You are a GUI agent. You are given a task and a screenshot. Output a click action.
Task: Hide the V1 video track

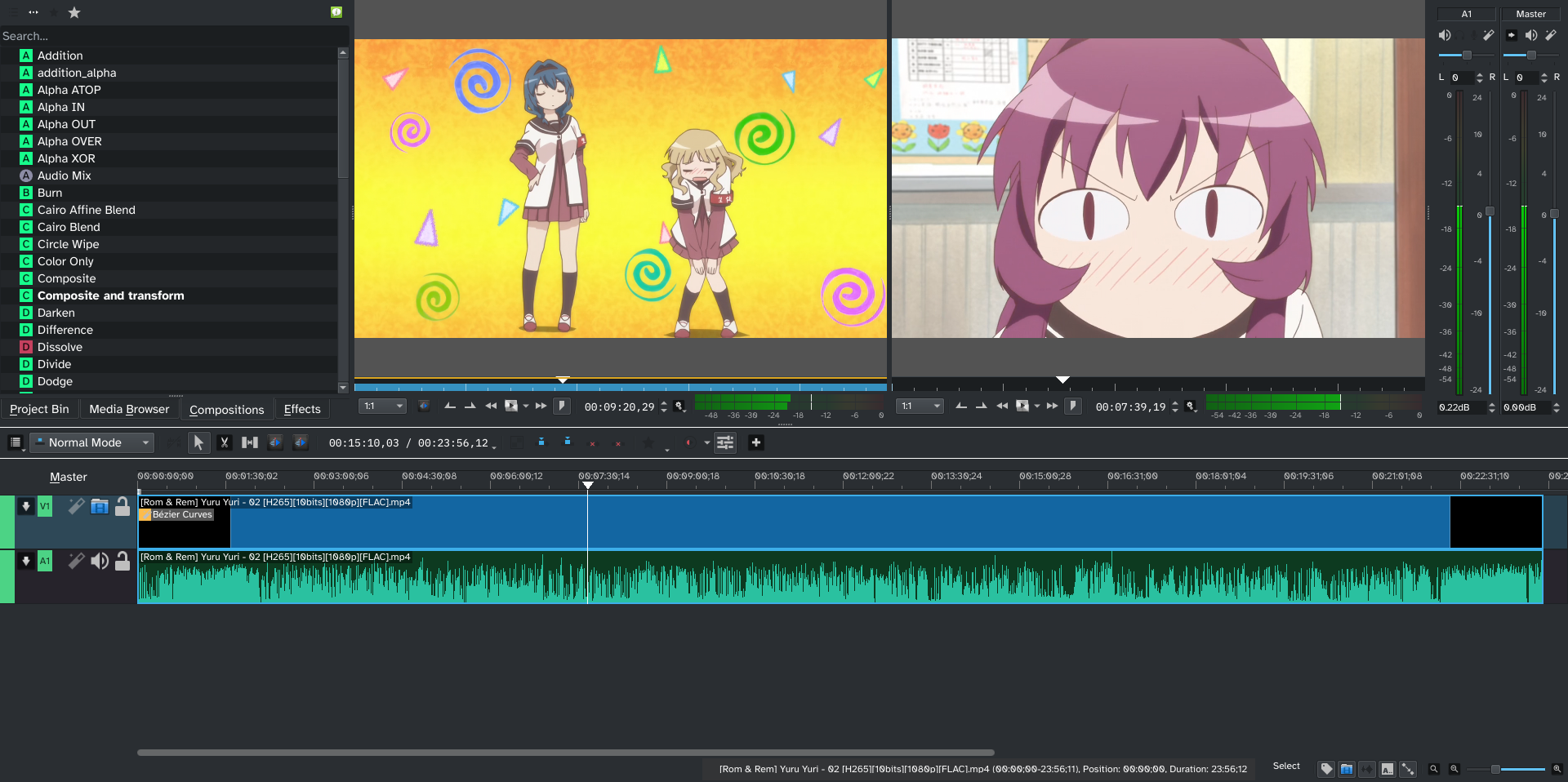point(100,507)
